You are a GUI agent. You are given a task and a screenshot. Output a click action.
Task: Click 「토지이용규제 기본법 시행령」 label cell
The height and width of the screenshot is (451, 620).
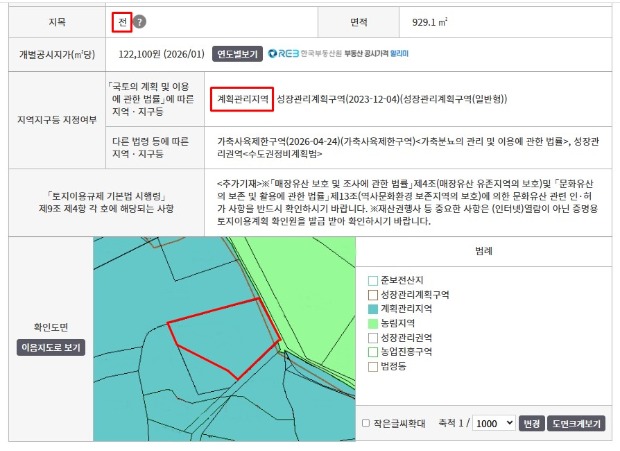[x=106, y=202]
